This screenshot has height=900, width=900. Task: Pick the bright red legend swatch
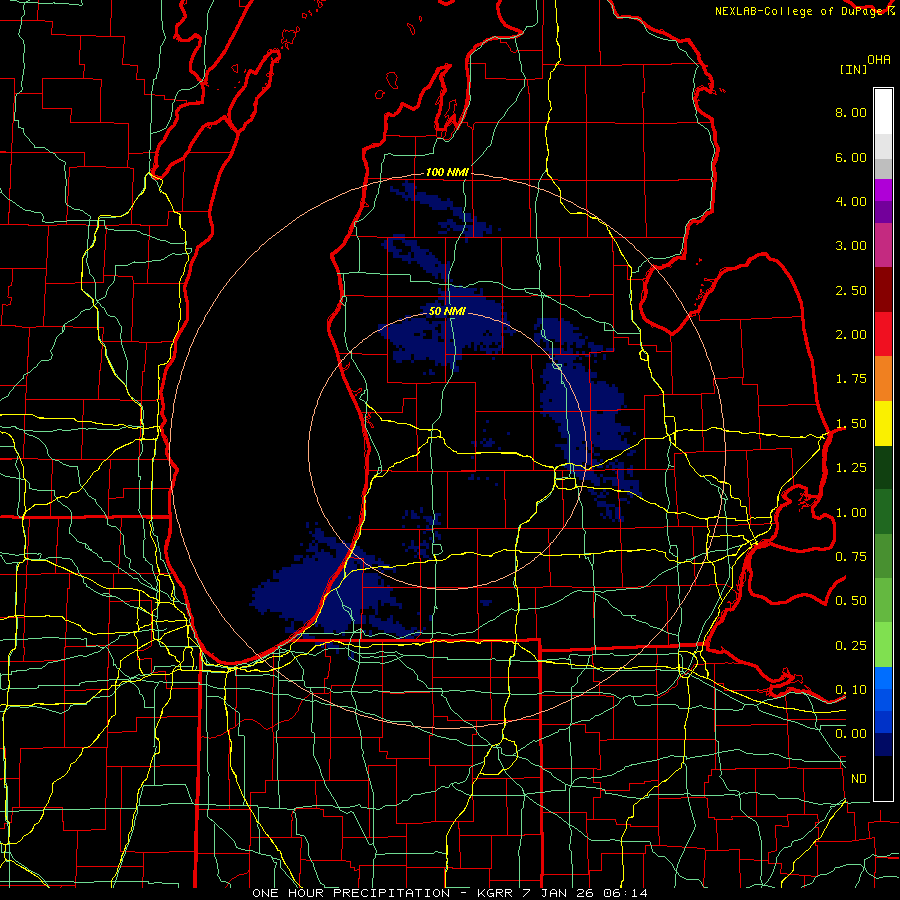tap(883, 334)
